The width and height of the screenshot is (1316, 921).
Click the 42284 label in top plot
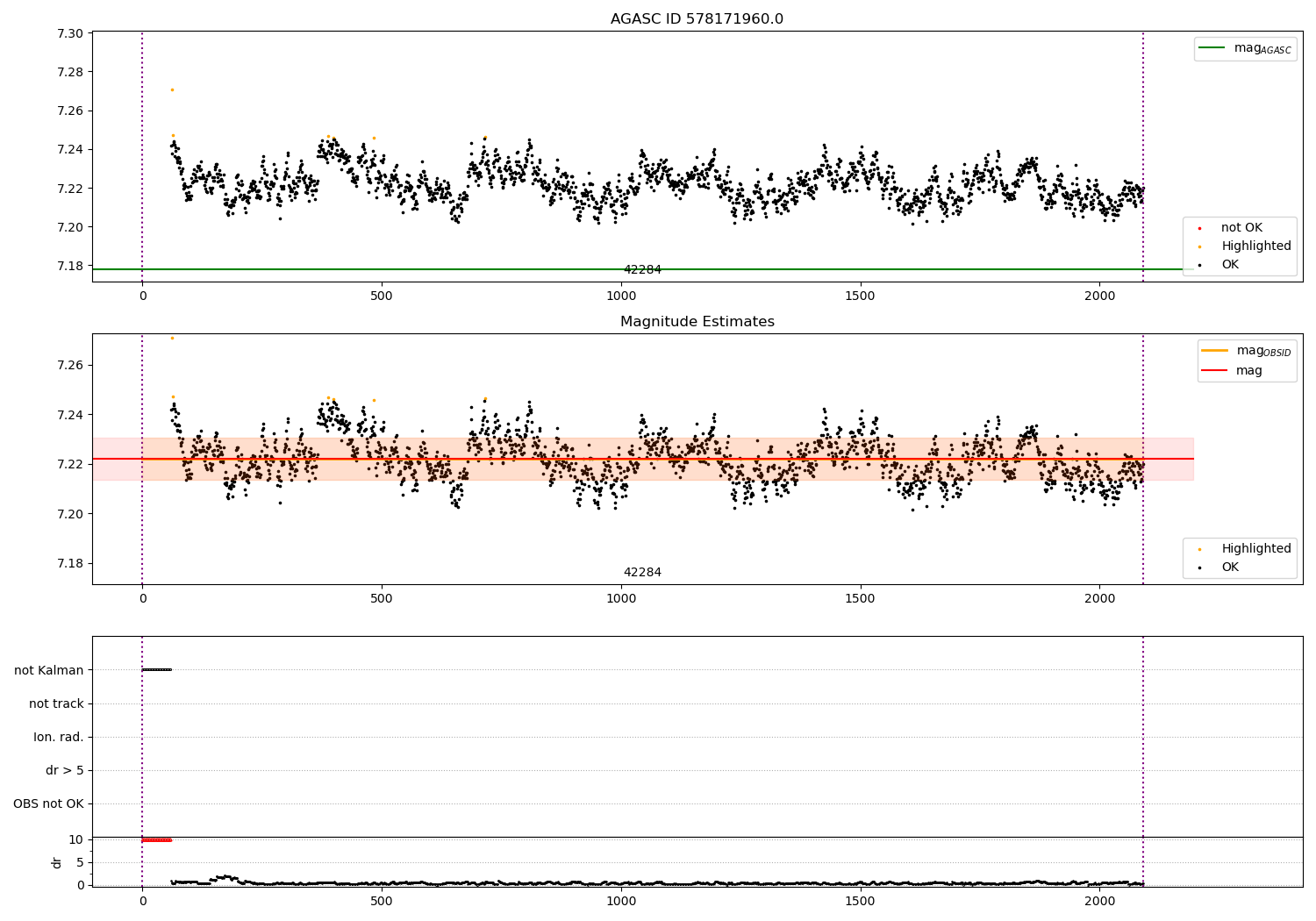point(642,270)
